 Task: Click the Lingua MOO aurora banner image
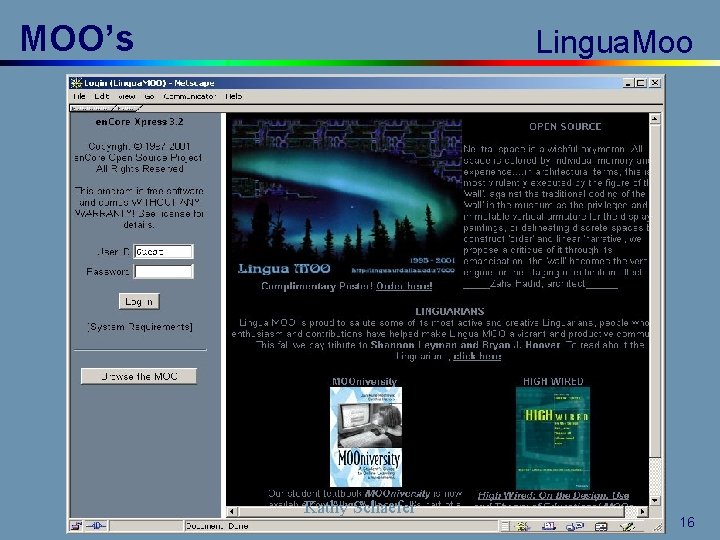[x=346, y=197]
